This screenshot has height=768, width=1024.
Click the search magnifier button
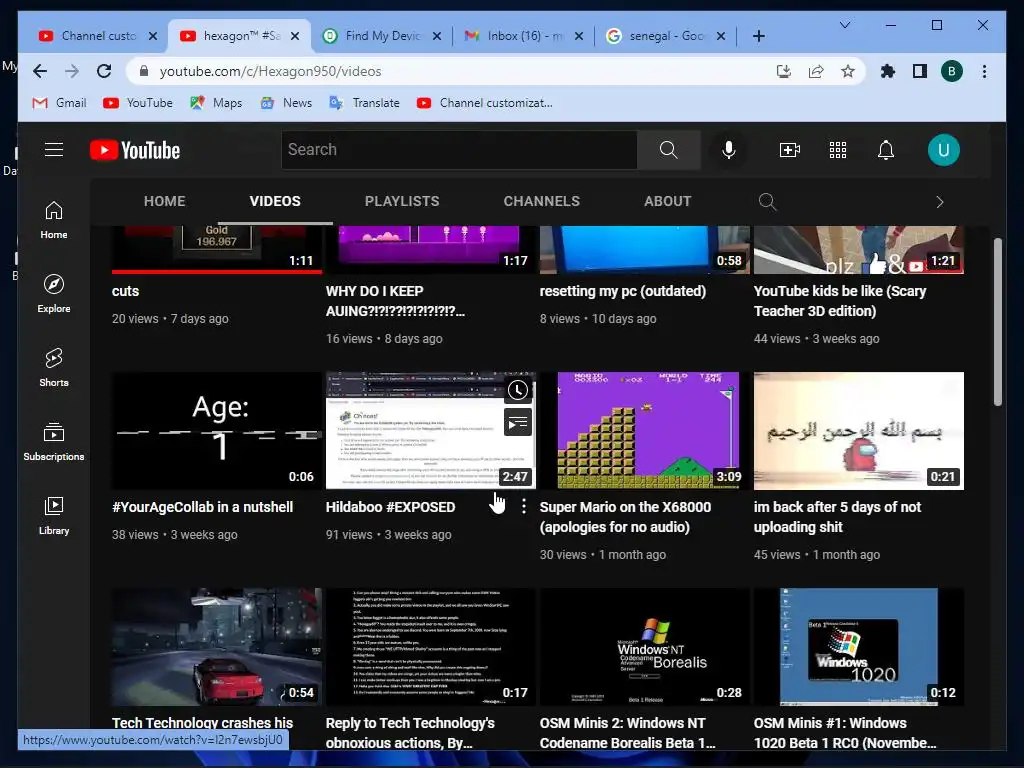tap(668, 150)
